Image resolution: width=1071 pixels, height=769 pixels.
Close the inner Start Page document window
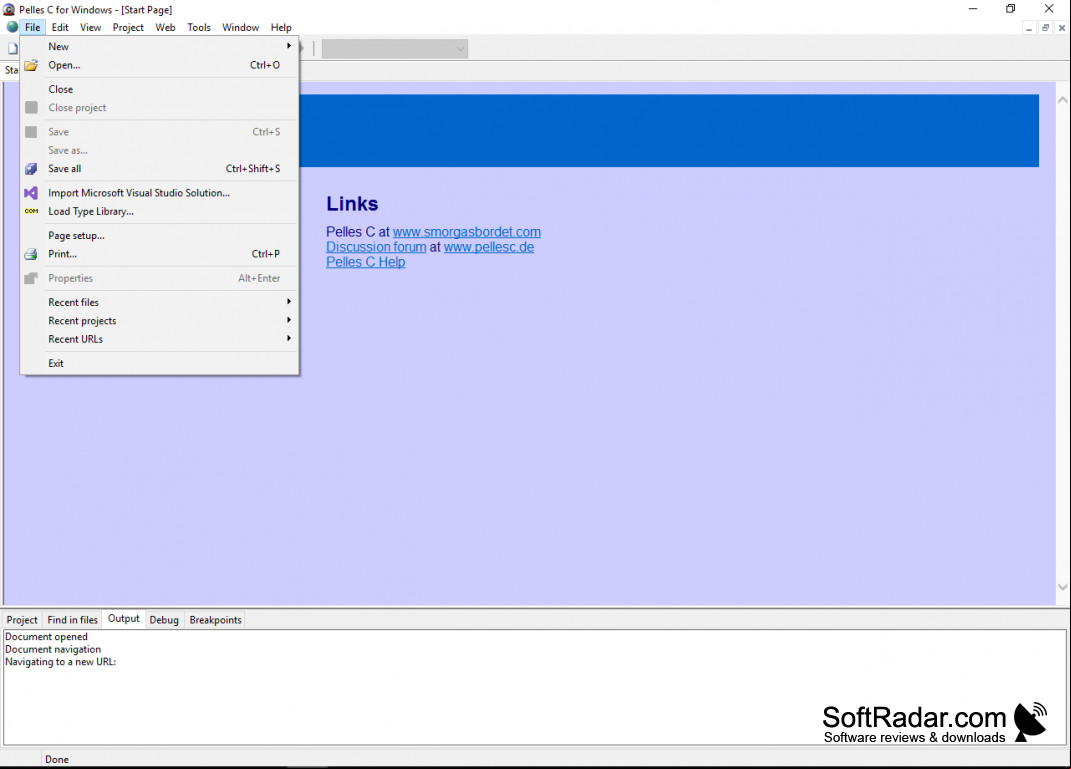pos(1061,28)
